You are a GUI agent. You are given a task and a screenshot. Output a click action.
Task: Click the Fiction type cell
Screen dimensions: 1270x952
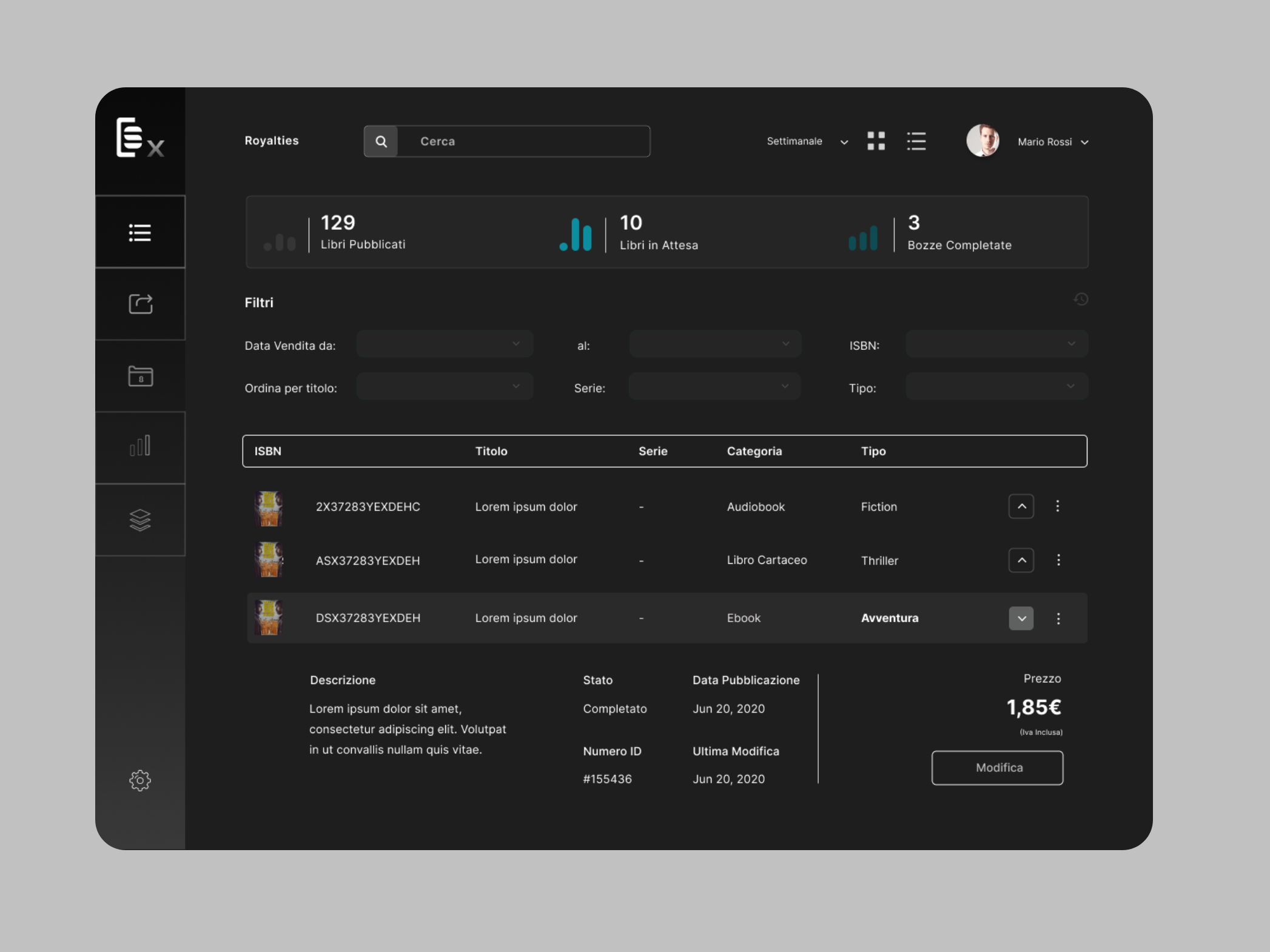point(879,507)
